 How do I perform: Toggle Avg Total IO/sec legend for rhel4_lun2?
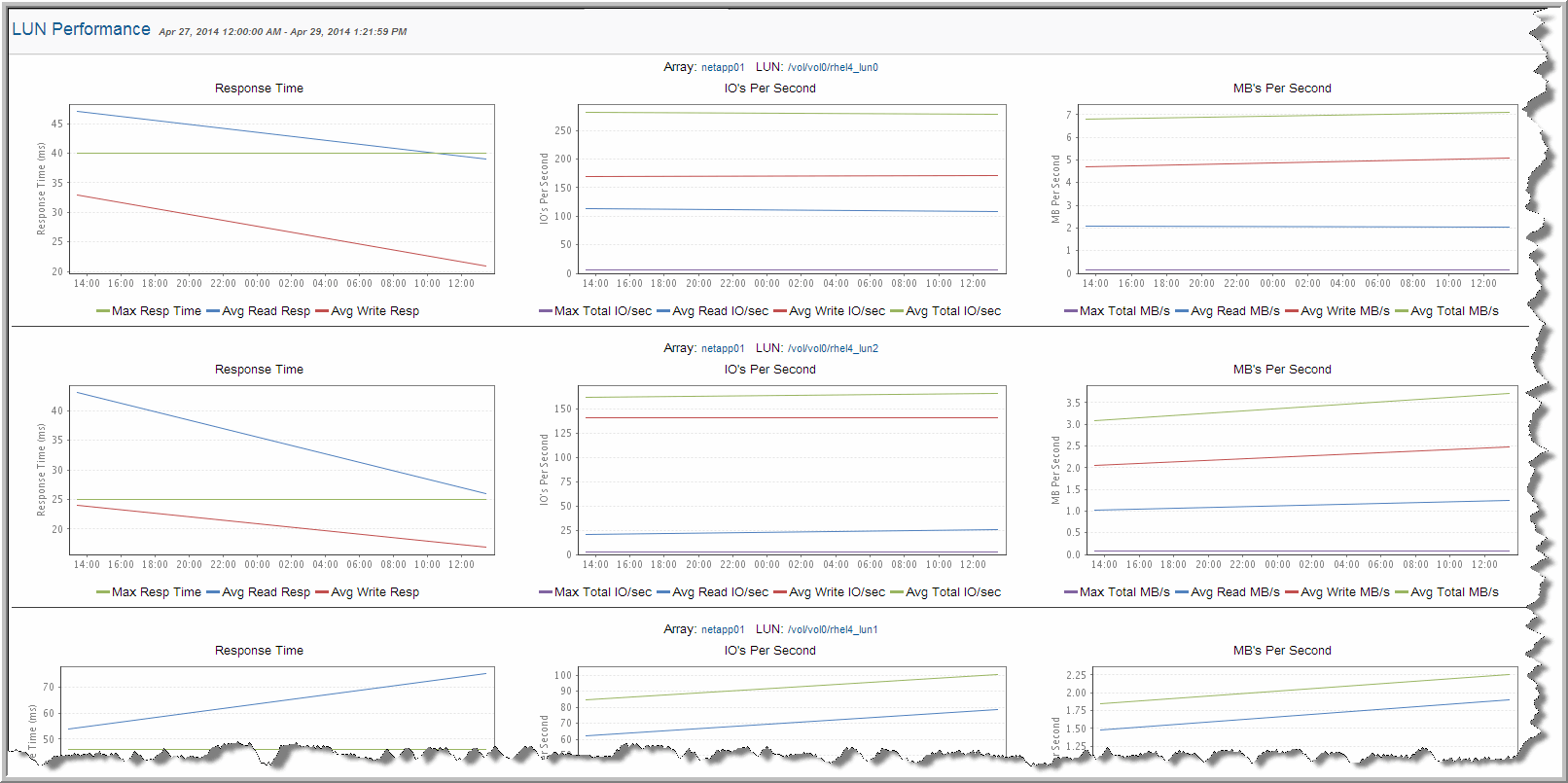(x=952, y=592)
